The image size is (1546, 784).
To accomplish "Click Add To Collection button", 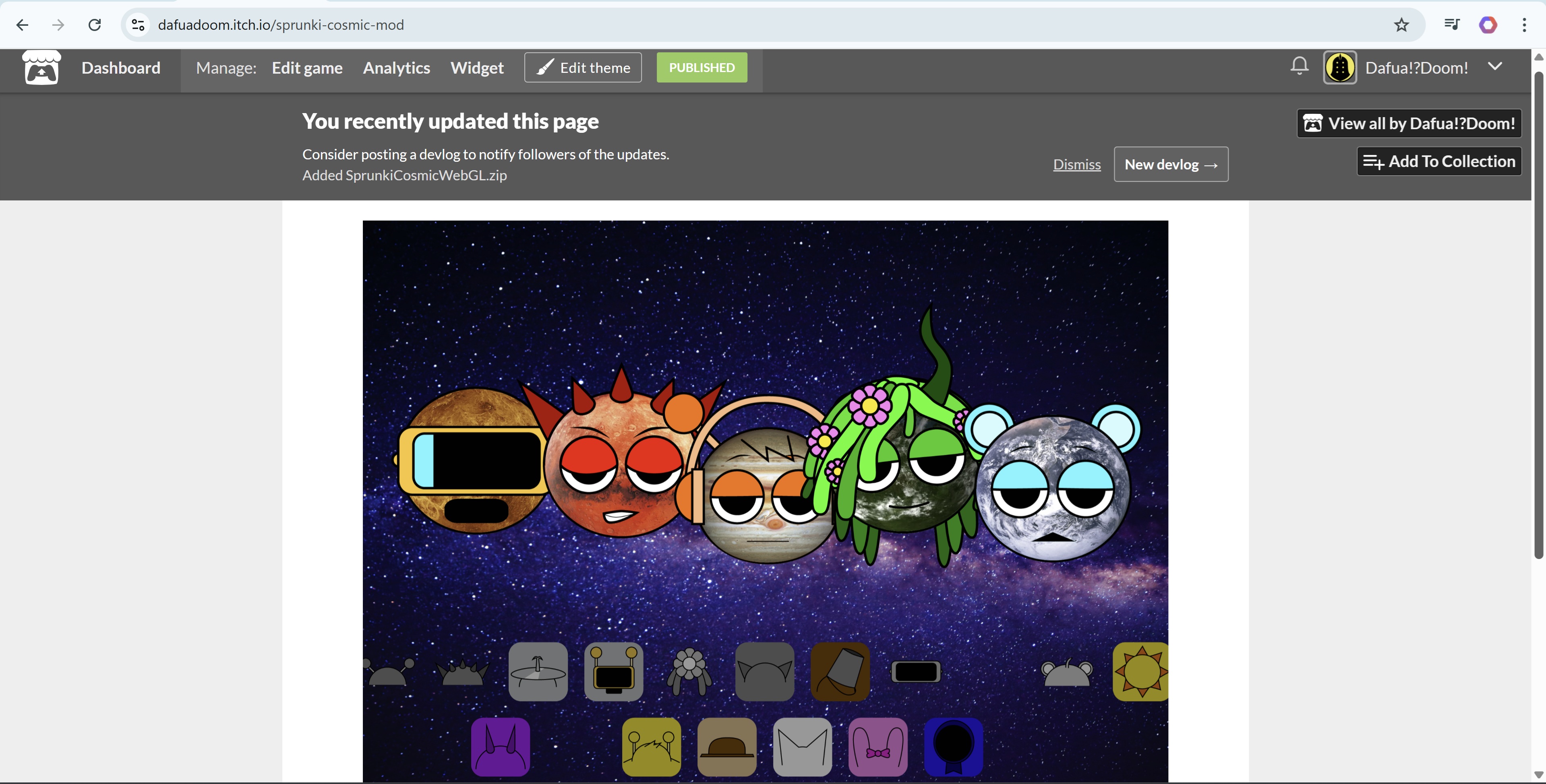I will 1439,161.
